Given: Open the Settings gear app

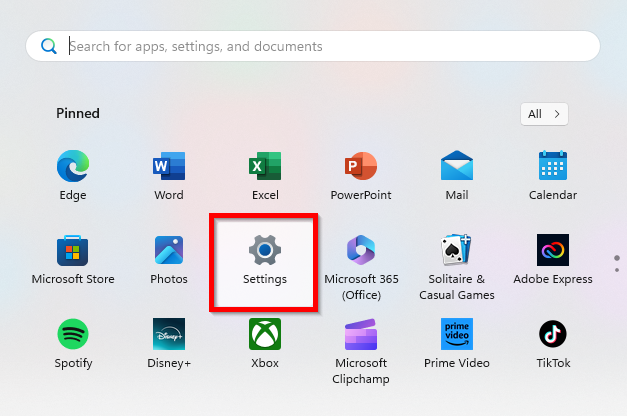Looking at the screenshot, I should pyautogui.click(x=264, y=262).
